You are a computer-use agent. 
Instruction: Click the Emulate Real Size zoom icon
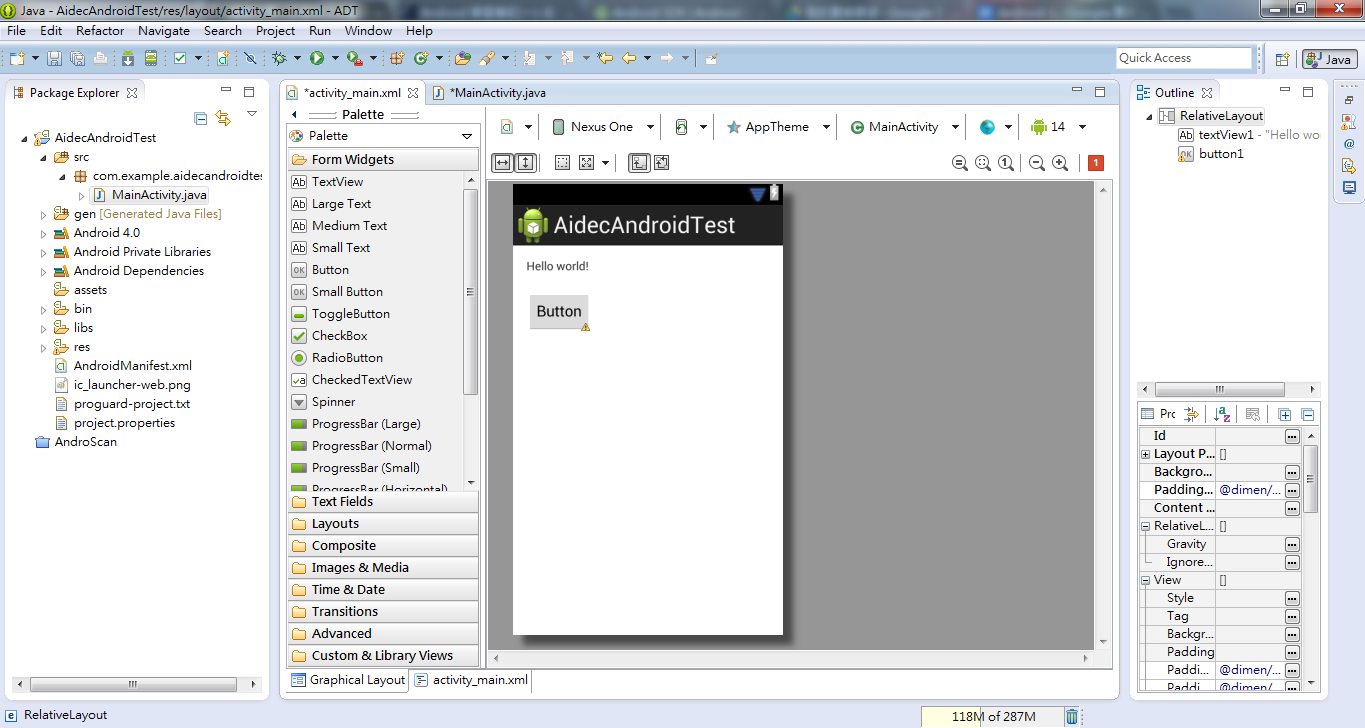[960, 163]
